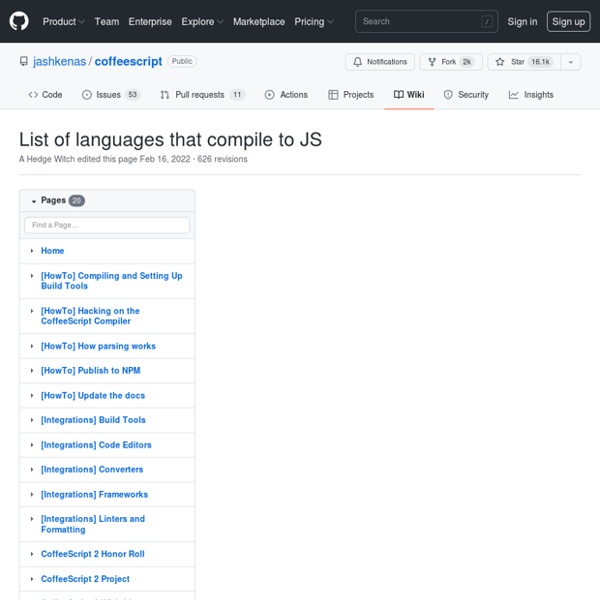Open the Security tab

point(466,95)
